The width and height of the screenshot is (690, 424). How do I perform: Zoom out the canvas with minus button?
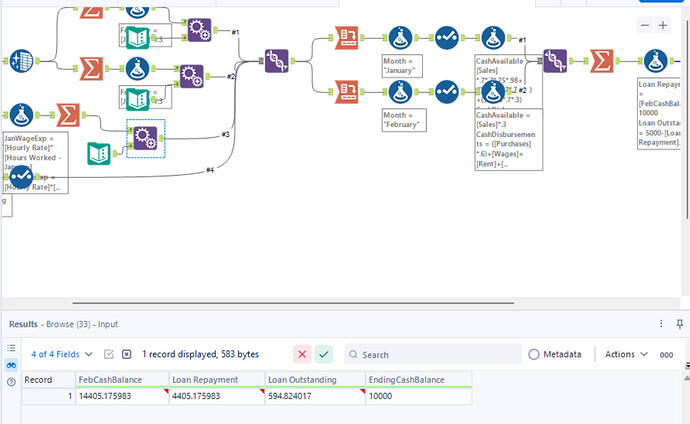click(x=646, y=25)
